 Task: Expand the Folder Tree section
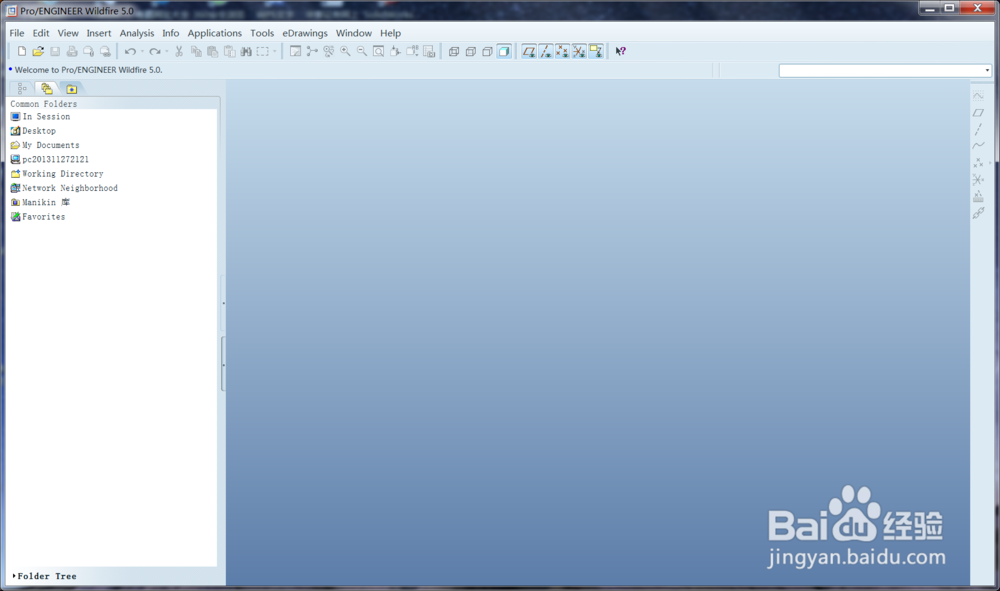(x=44, y=576)
